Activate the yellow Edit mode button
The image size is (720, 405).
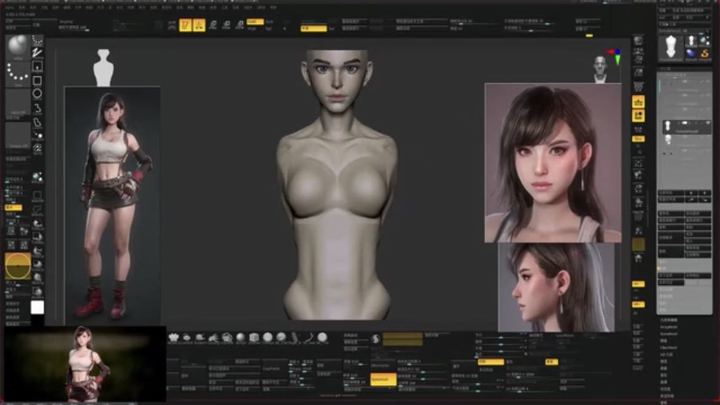[186, 25]
